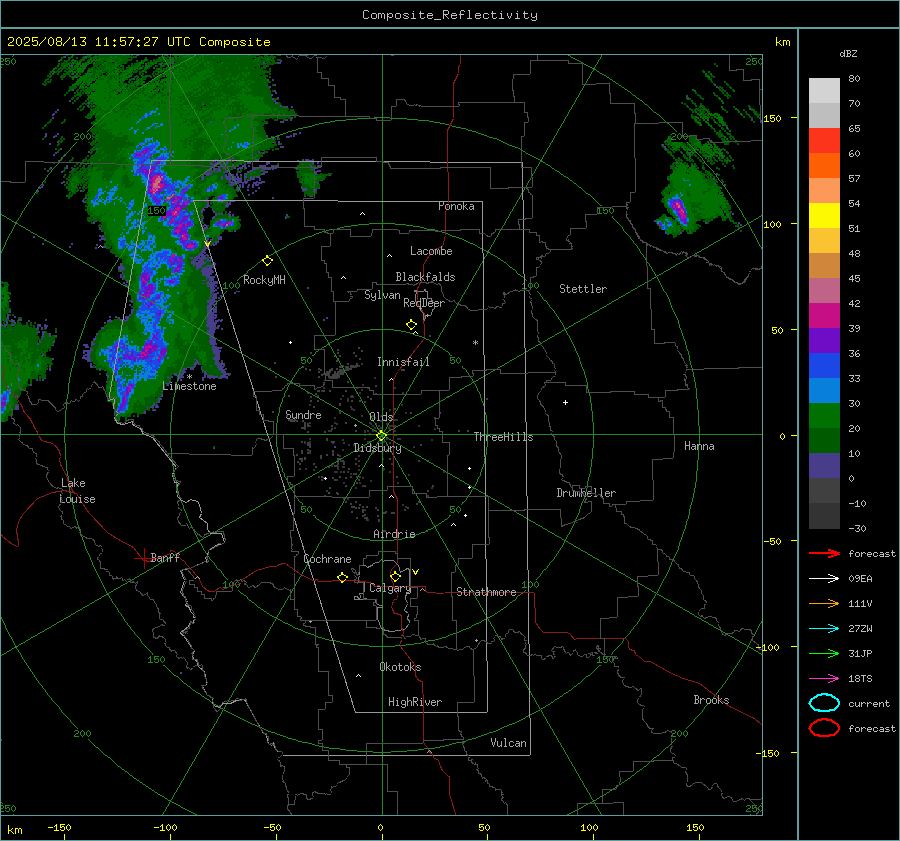Click the magenta 42 dBZ color swatch
Viewport: 900px width, 841px height.
point(824,316)
